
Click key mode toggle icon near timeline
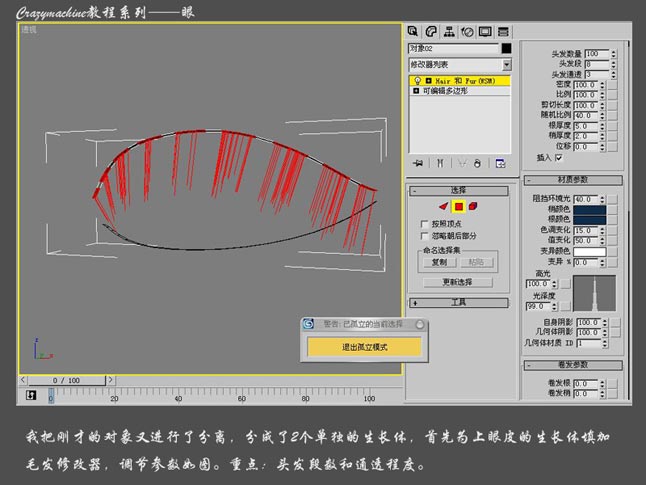coord(31,395)
